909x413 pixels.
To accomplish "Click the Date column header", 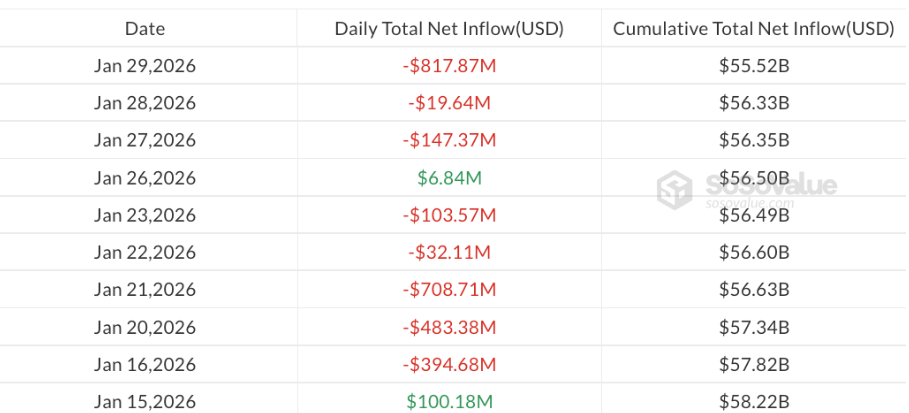I will [x=145, y=29].
